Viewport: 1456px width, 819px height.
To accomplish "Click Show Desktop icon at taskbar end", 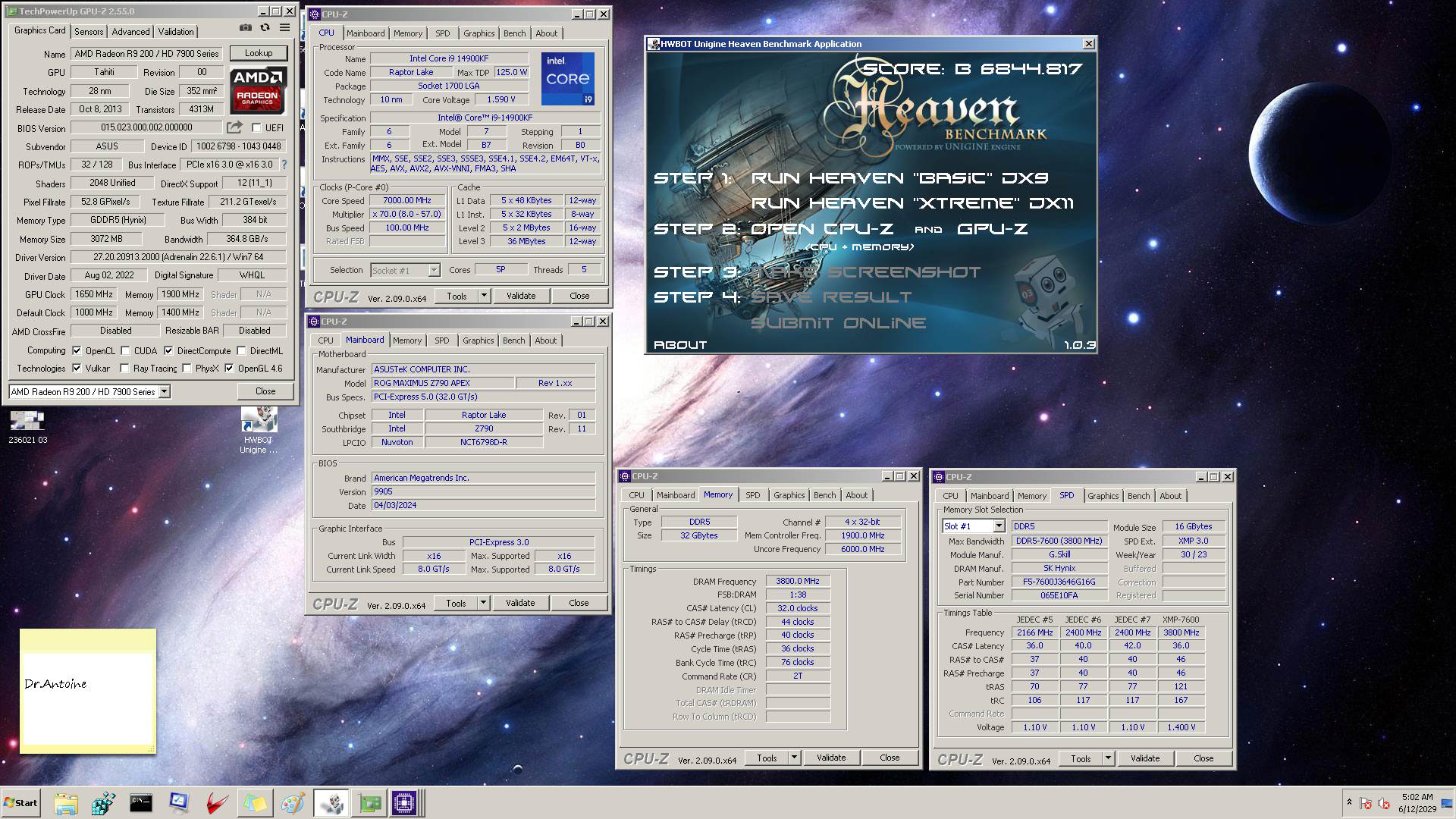I will click(1448, 803).
